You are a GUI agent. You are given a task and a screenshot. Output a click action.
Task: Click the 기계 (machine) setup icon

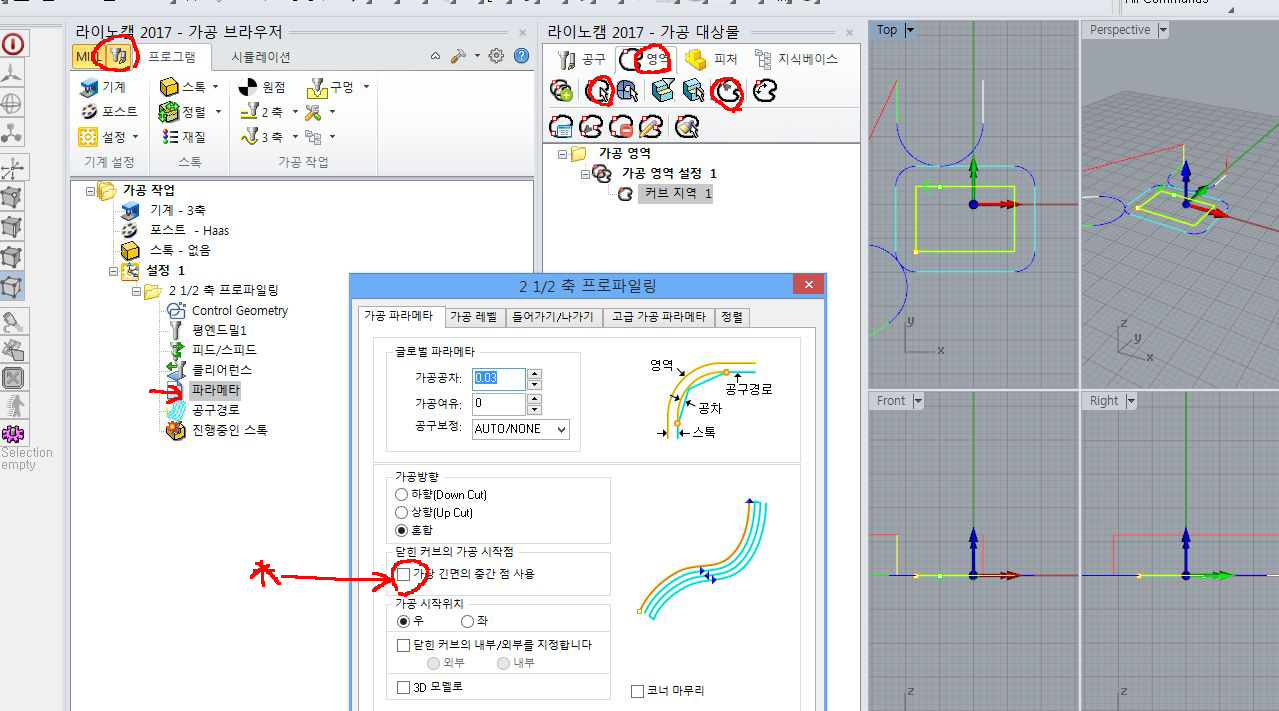coord(90,87)
